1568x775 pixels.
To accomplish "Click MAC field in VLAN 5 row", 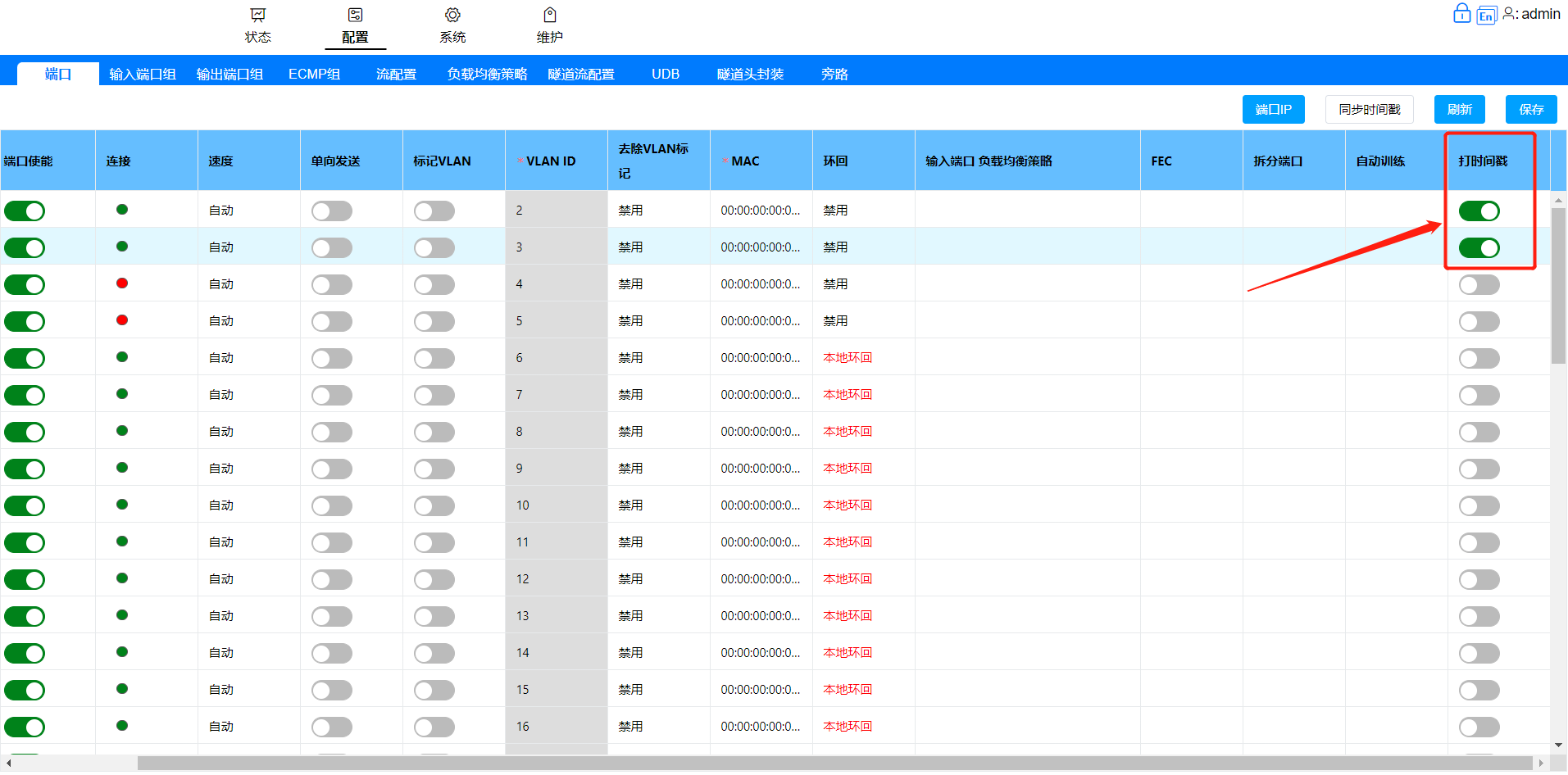I will click(761, 321).
